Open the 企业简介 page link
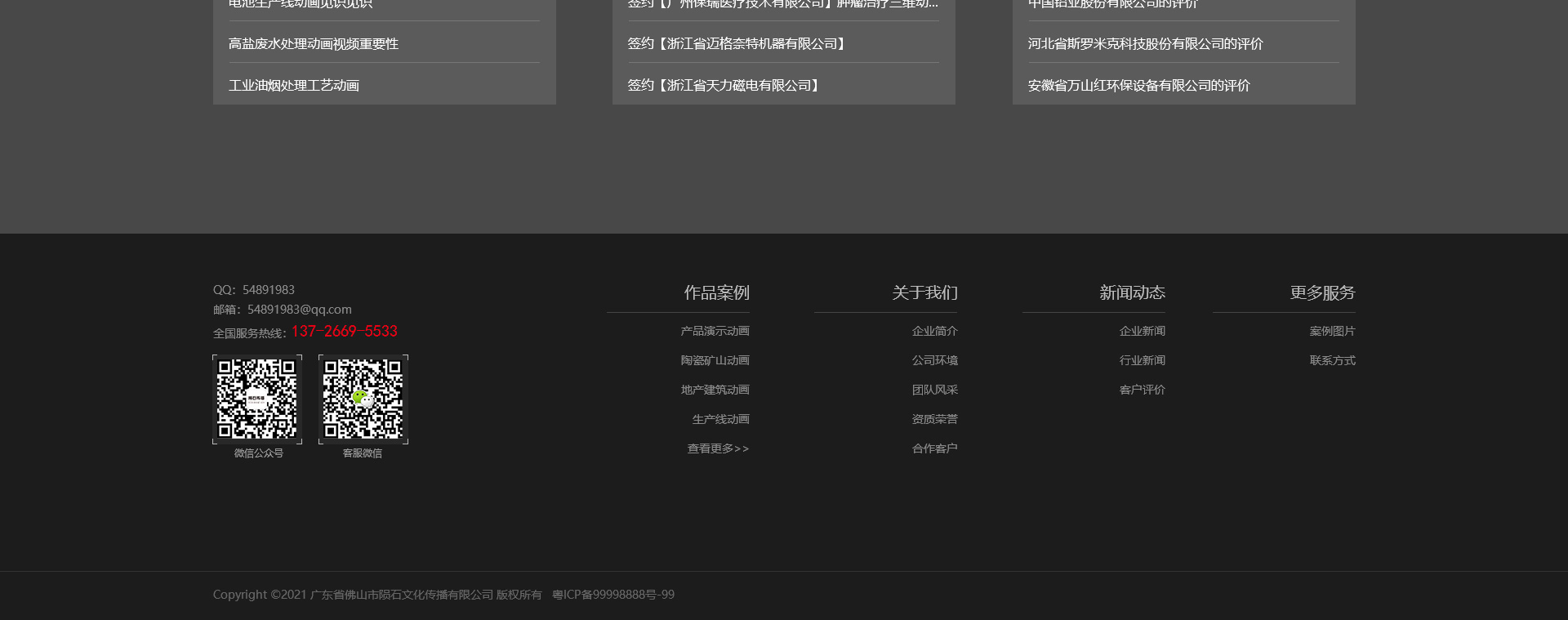Viewport: 1568px width, 620px height. point(934,331)
